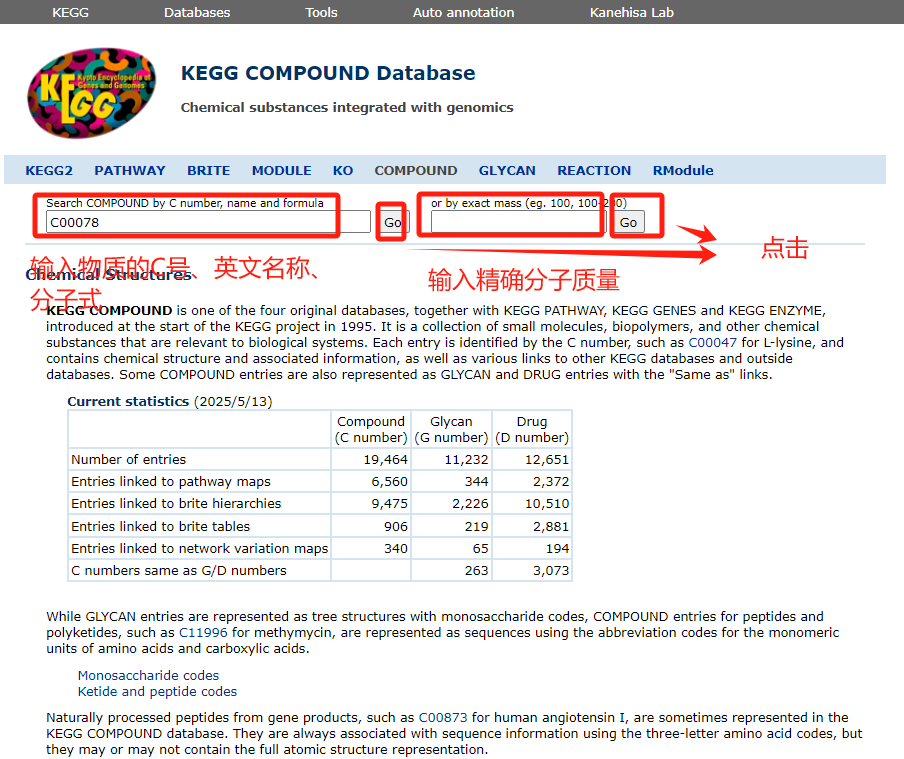Switch to the BRITE tab
This screenshot has height=759, width=904.
[x=208, y=171]
